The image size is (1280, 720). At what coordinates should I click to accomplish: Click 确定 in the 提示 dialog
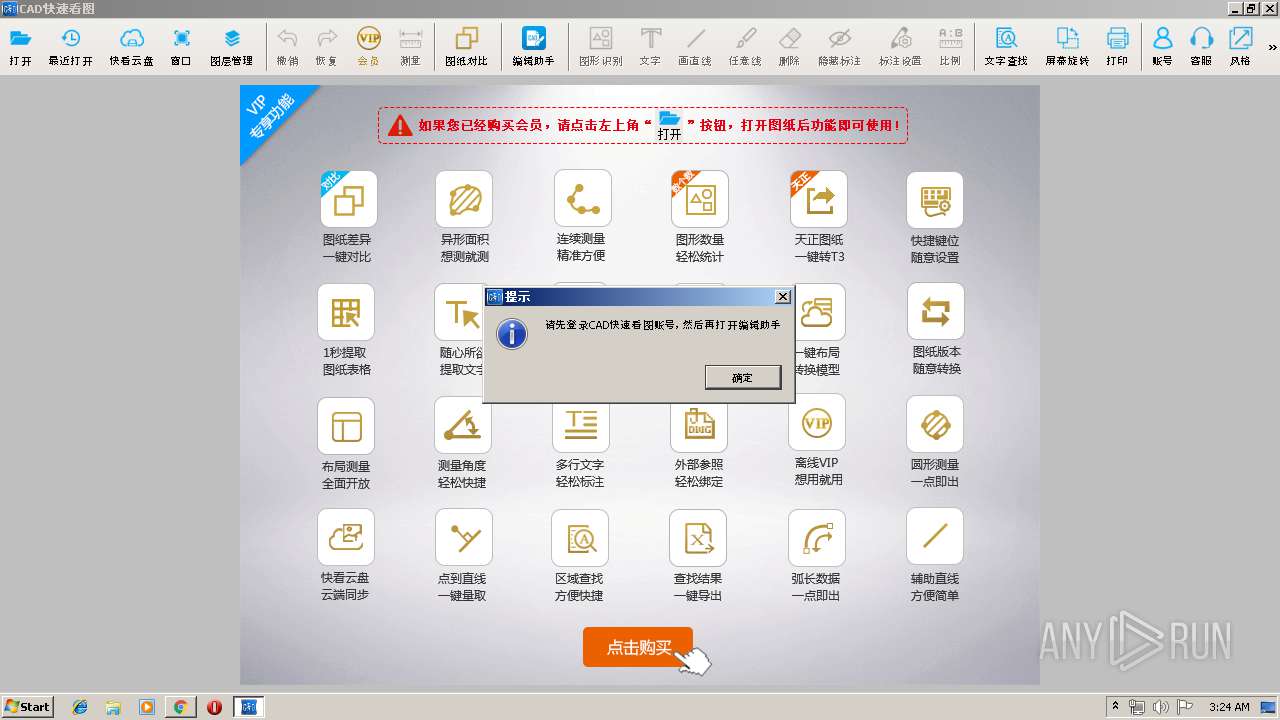click(742, 377)
